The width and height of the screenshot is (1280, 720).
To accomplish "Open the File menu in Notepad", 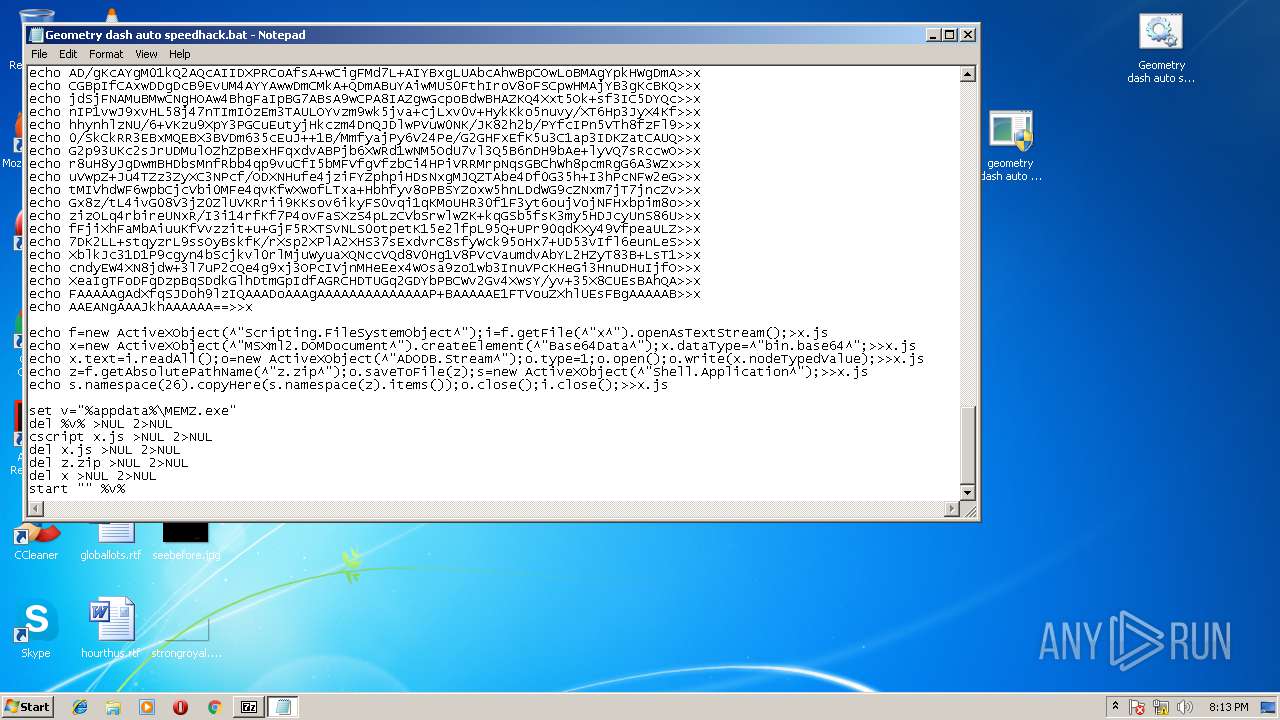I will click(39, 54).
